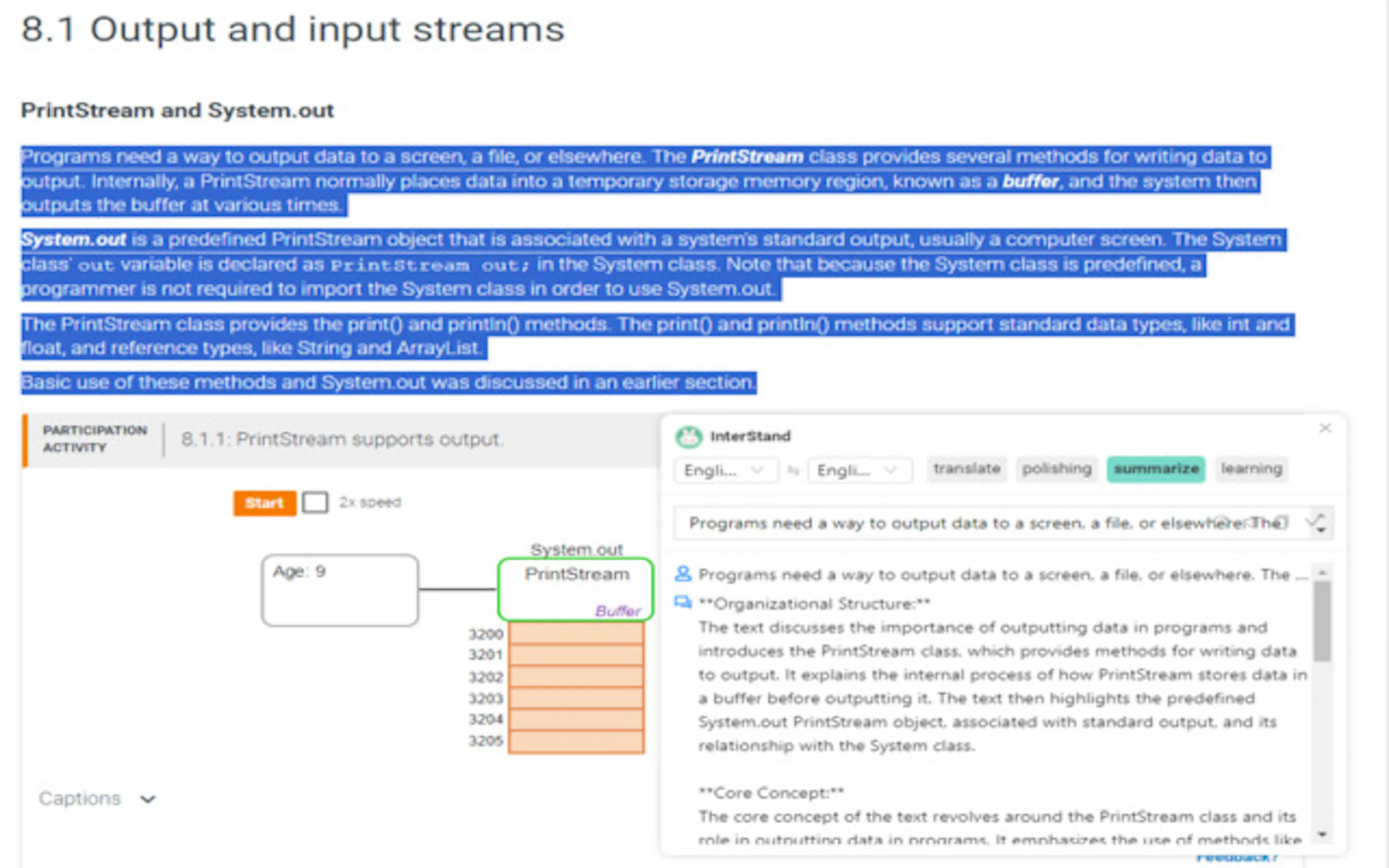Click the chat response bubble icon
This screenshot has width=1389, height=868.
pyautogui.click(x=682, y=602)
